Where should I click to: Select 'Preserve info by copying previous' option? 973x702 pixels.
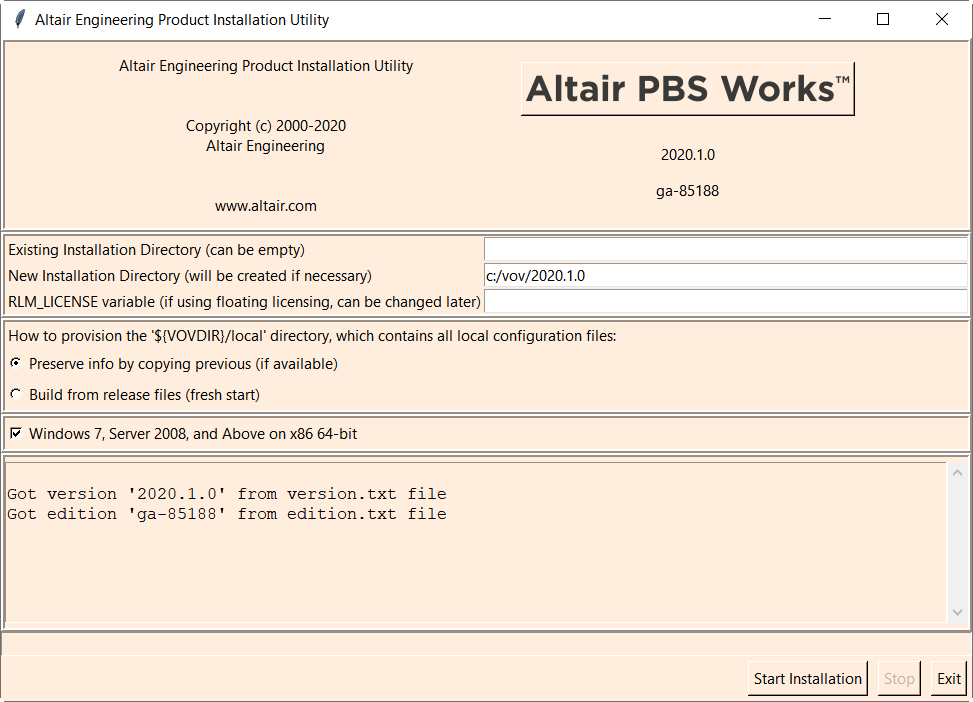tap(15, 364)
